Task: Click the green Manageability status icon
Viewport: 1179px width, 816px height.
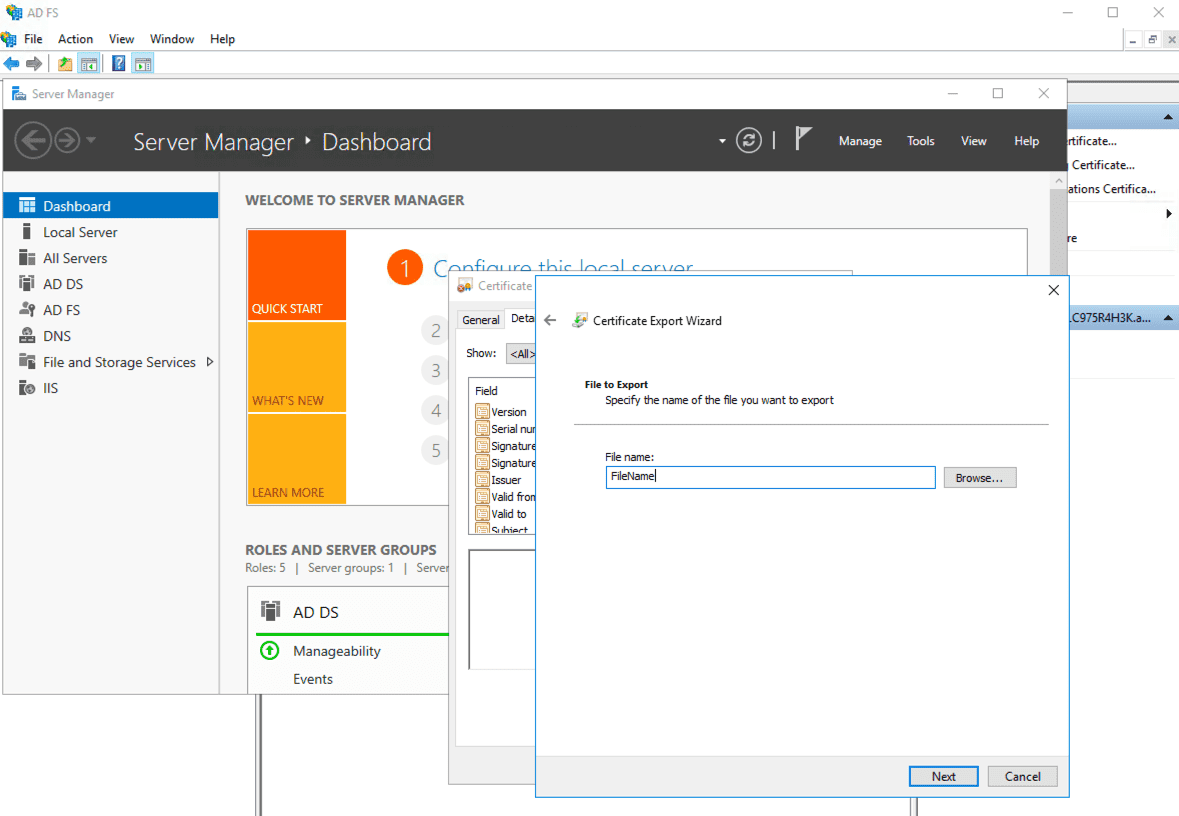Action: click(x=268, y=650)
